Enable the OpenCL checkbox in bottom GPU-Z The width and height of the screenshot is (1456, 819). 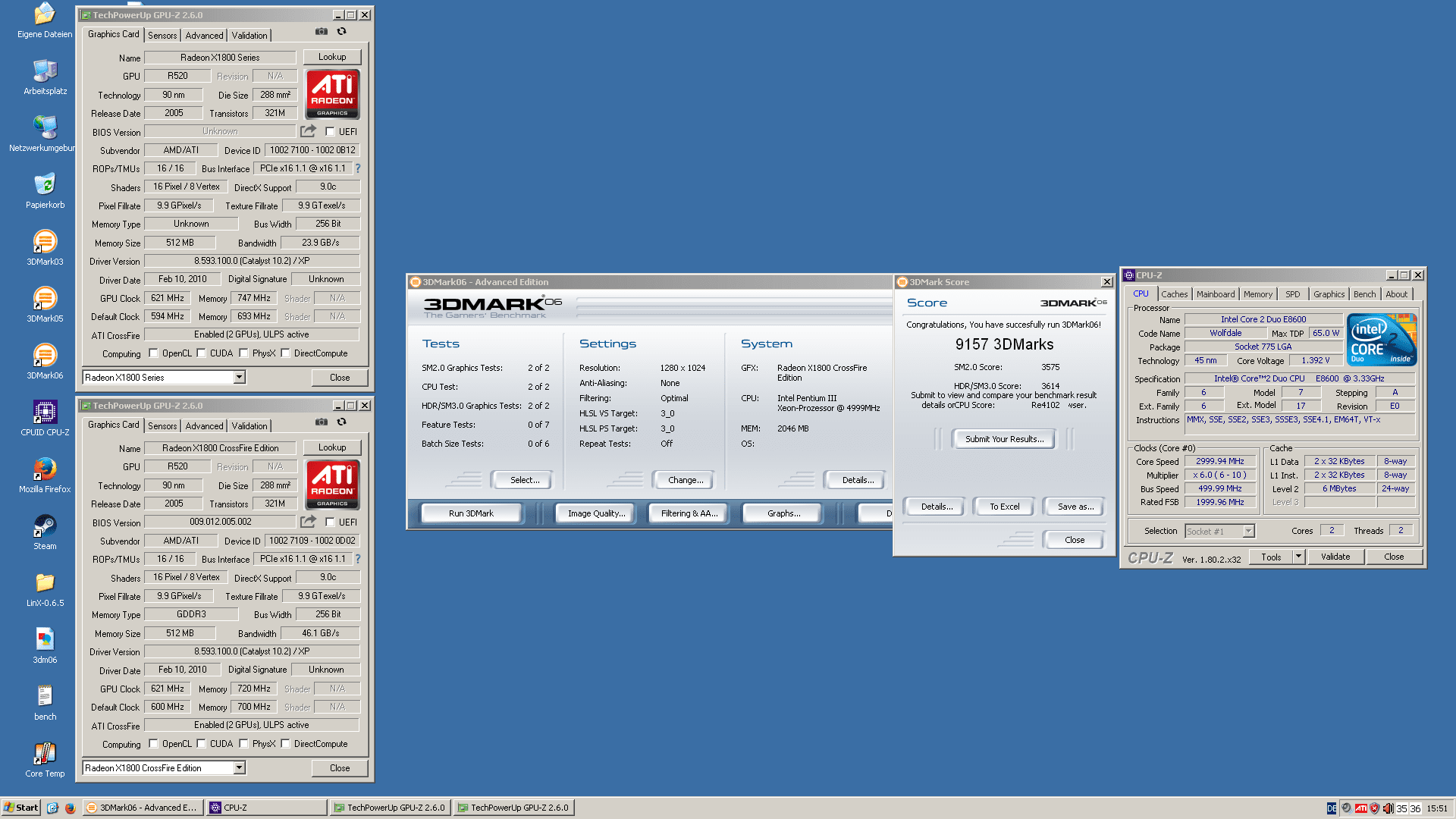tap(154, 744)
